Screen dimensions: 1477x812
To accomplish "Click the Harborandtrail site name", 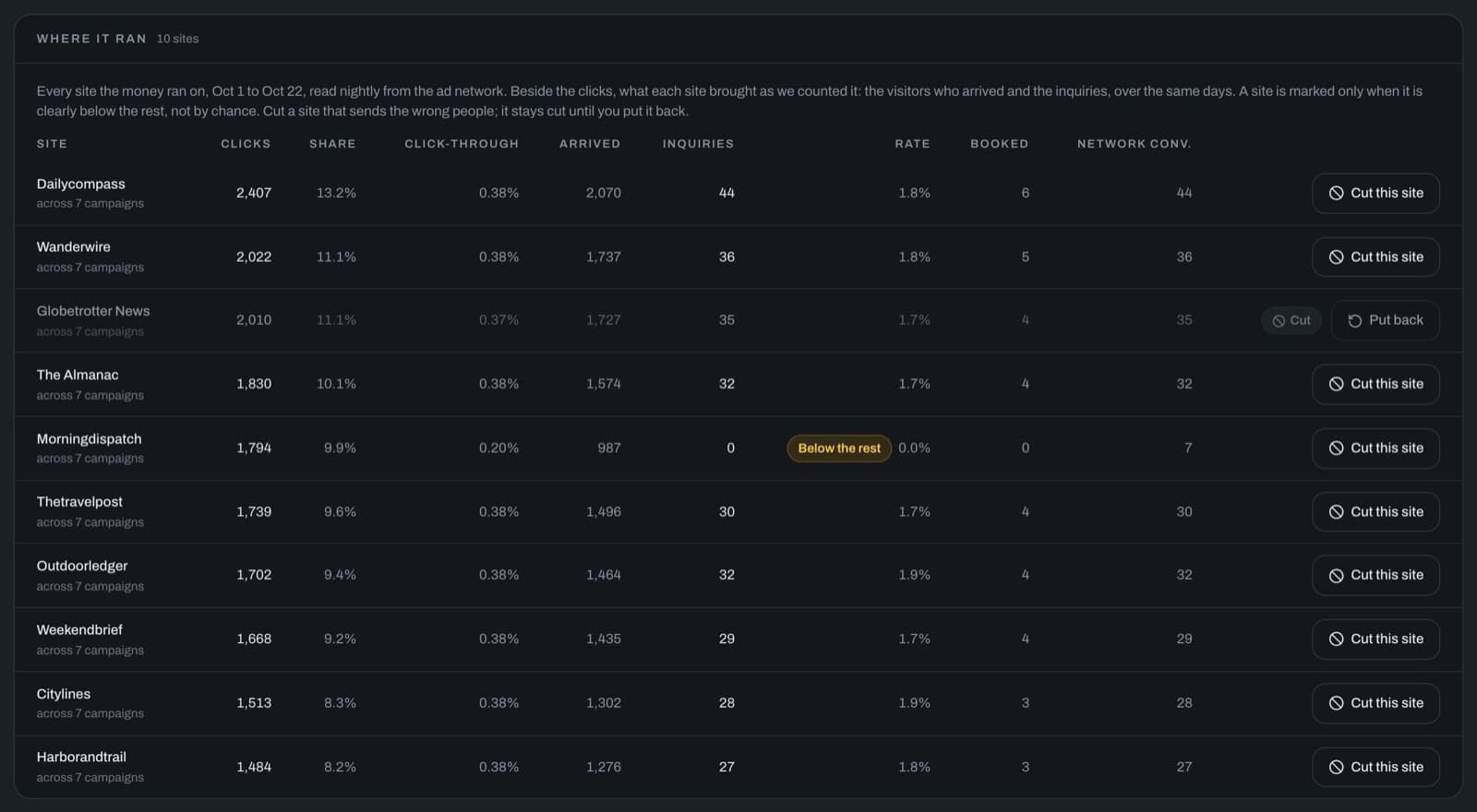I will [81, 757].
